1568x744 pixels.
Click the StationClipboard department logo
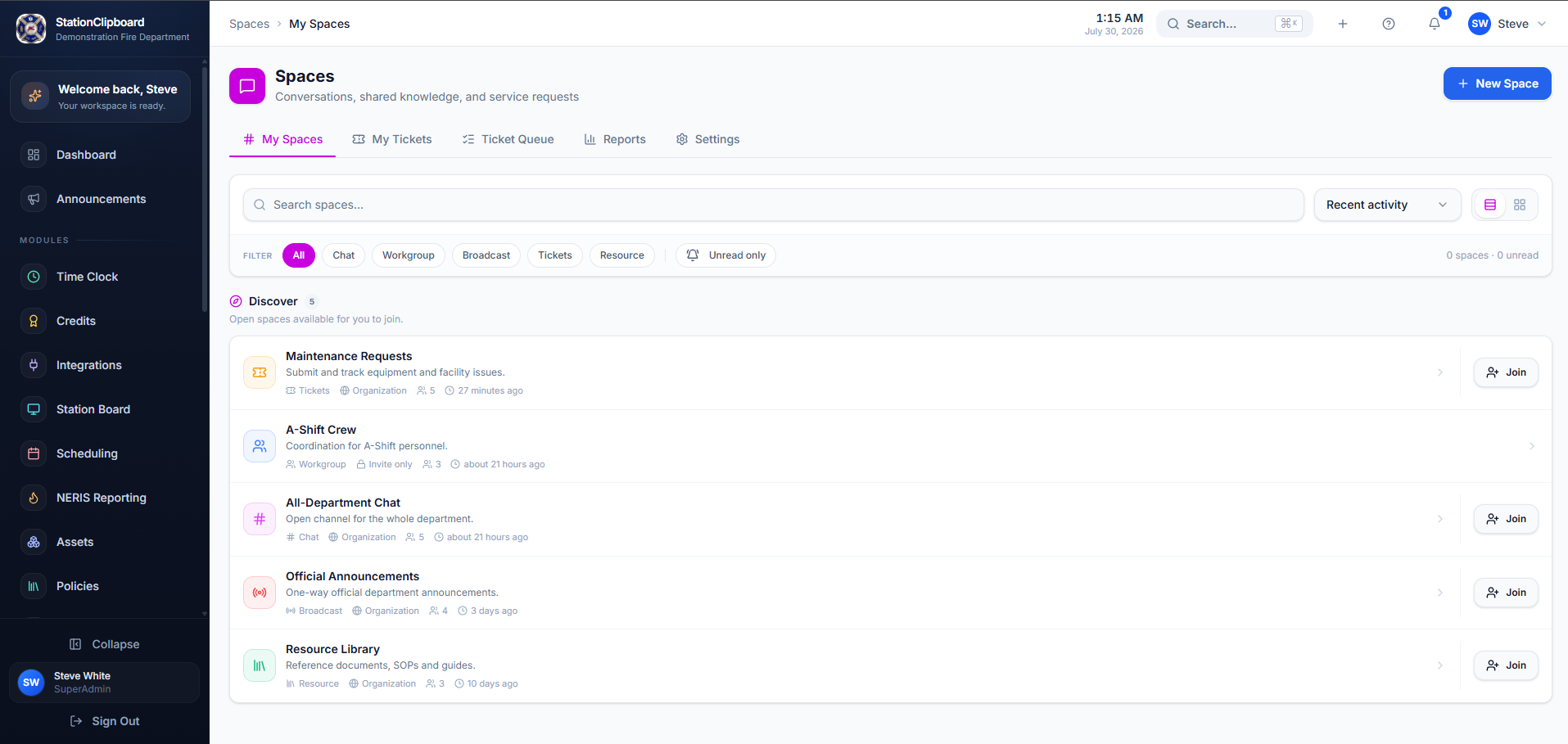click(x=31, y=29)
